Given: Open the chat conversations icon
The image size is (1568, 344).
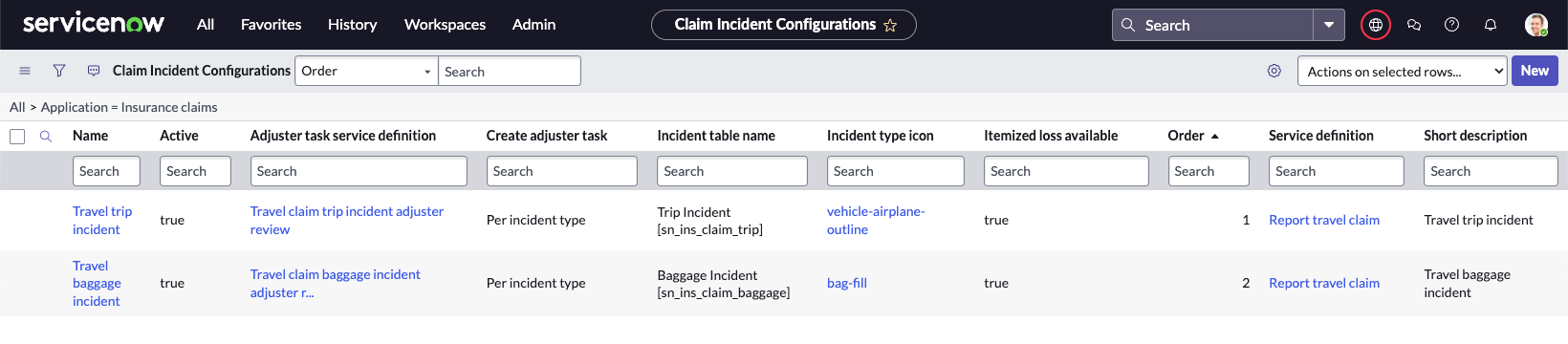Looking at the screenshot, I should click(x=1414, y=25).
